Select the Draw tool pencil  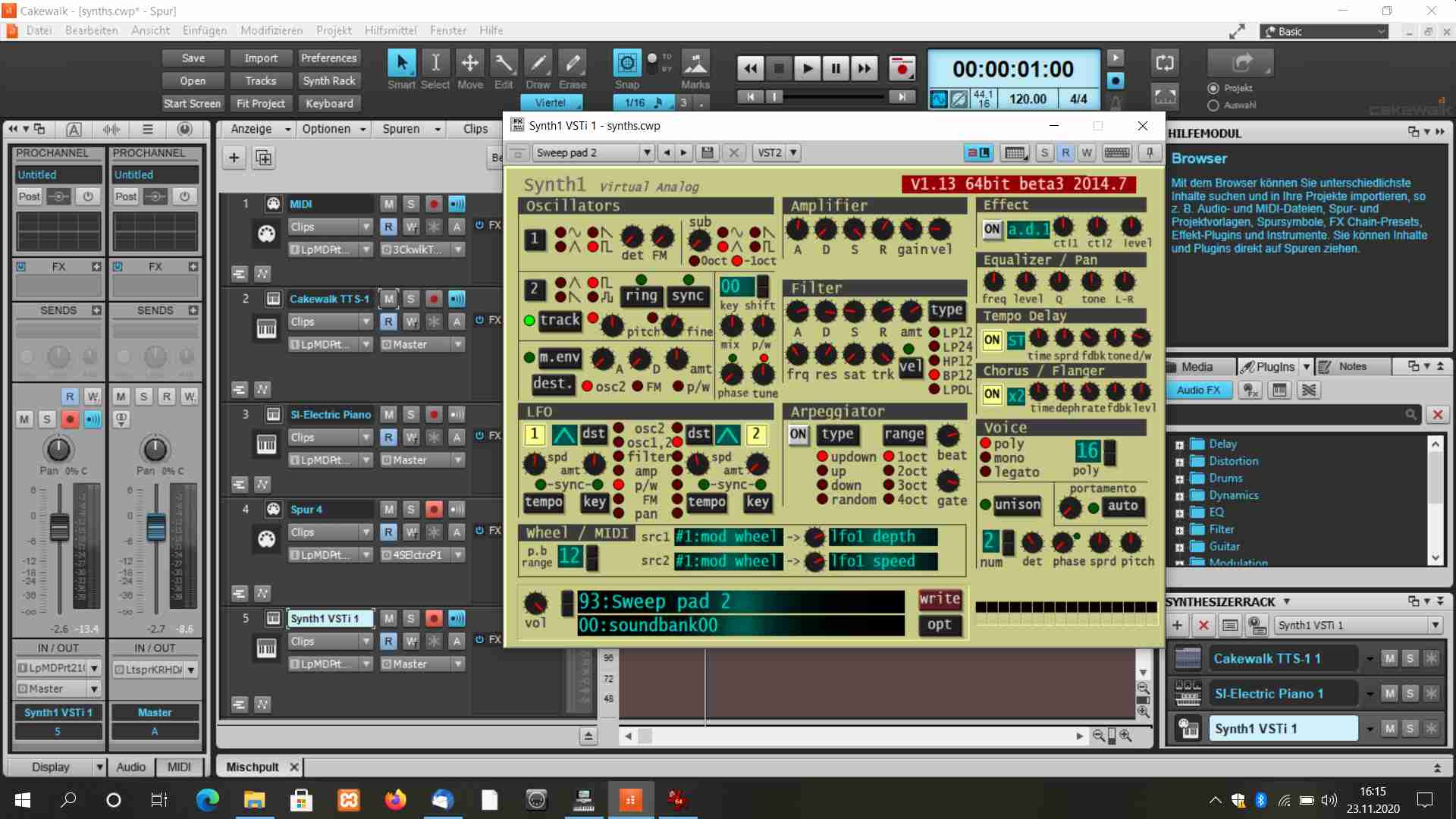[x=538, y=64]
